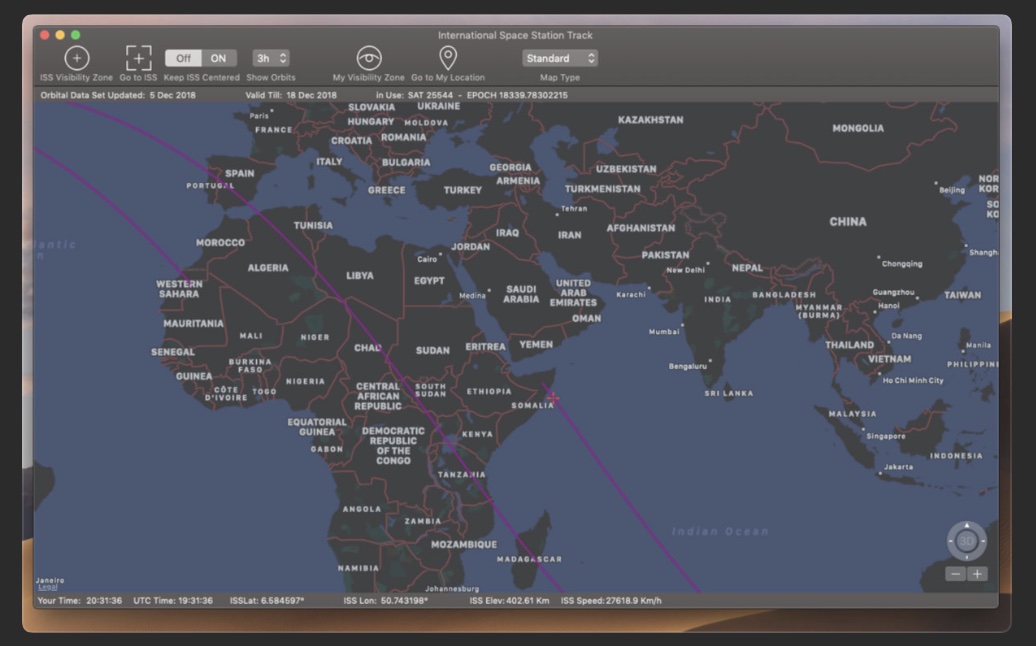Zoom out with the map minus button
1036x646 pixels.
[956, 574]
